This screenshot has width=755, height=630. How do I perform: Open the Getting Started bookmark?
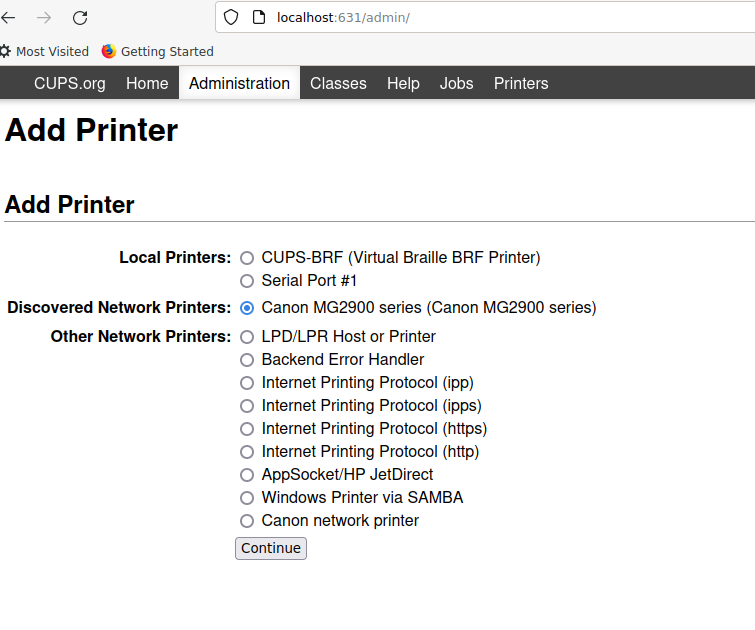(157, 51)
